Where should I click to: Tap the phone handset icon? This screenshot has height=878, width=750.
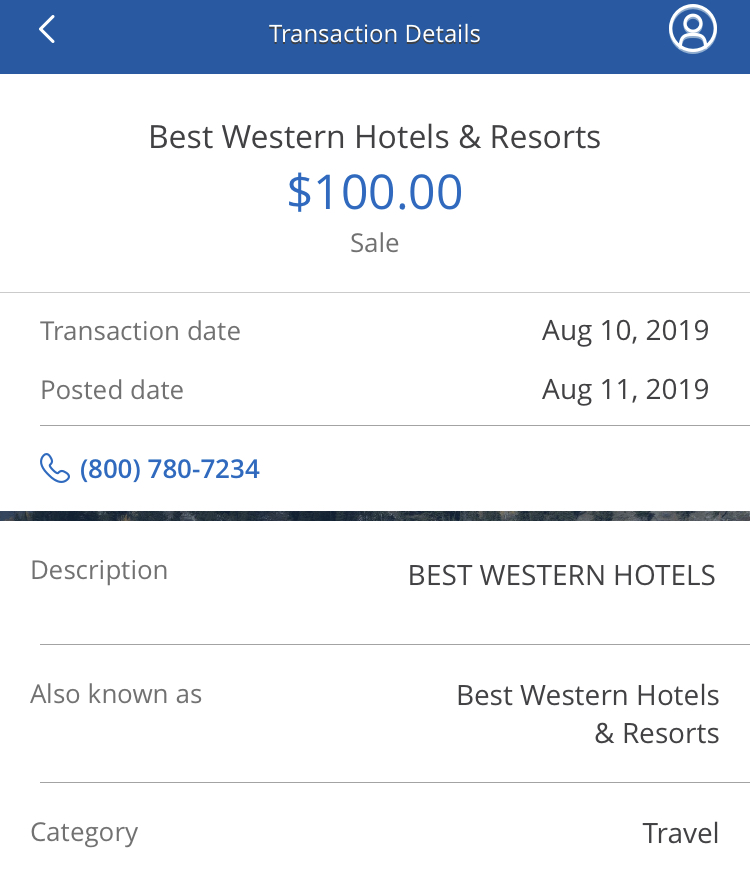(x=51, y=467)
